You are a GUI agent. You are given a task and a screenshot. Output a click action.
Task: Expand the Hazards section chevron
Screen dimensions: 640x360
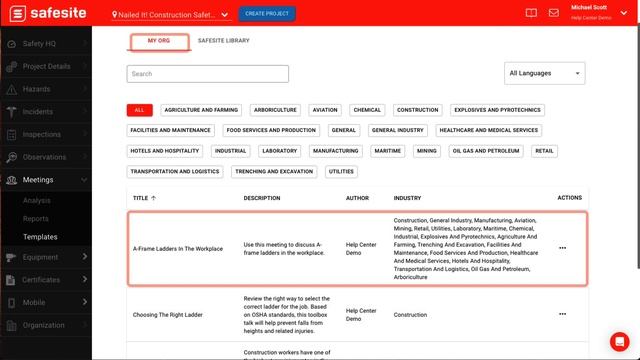(x=85, y=89)
